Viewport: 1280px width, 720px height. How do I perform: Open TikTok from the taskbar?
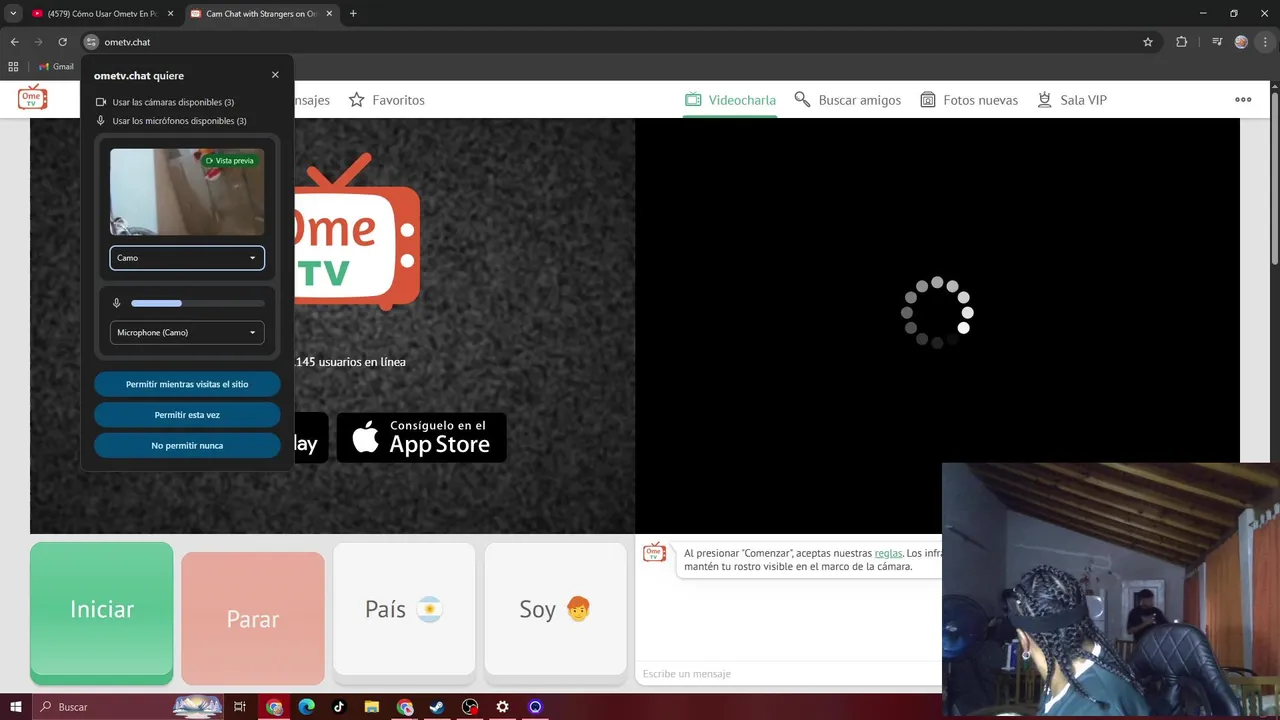click(x=339, y=707)
